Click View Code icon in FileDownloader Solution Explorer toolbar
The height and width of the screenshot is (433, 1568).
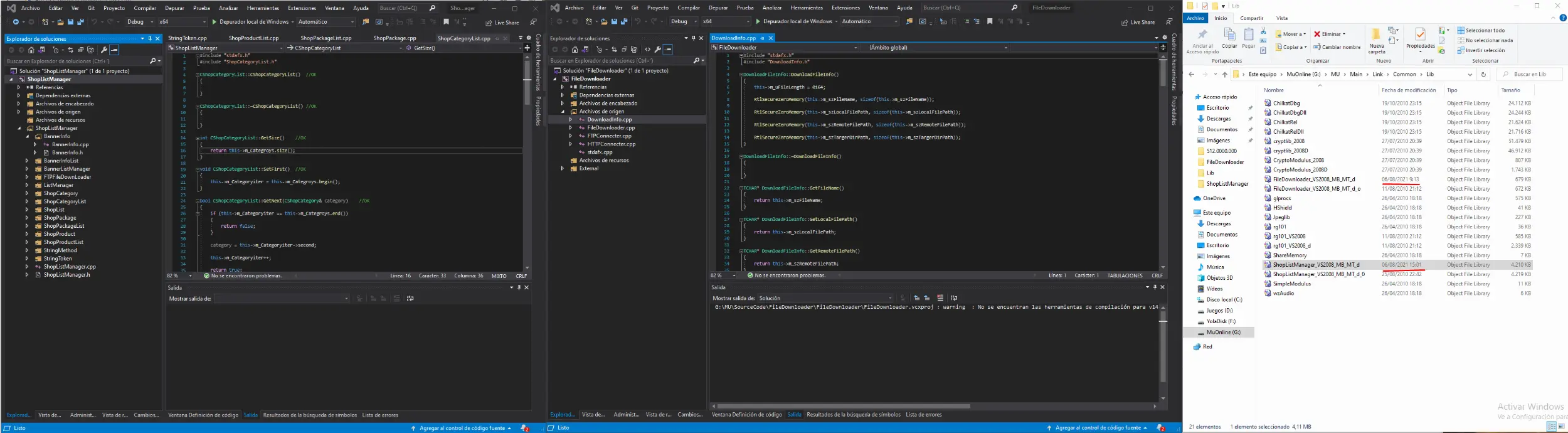coord(648,49)
